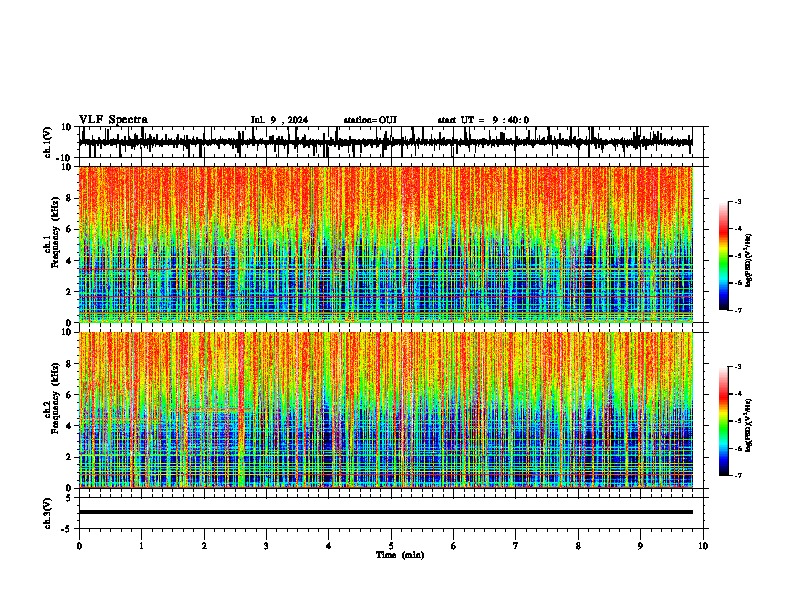
Task: Click the horizontal 5 kHz line in ch.2 spectrogram
Action: [218, 410]
